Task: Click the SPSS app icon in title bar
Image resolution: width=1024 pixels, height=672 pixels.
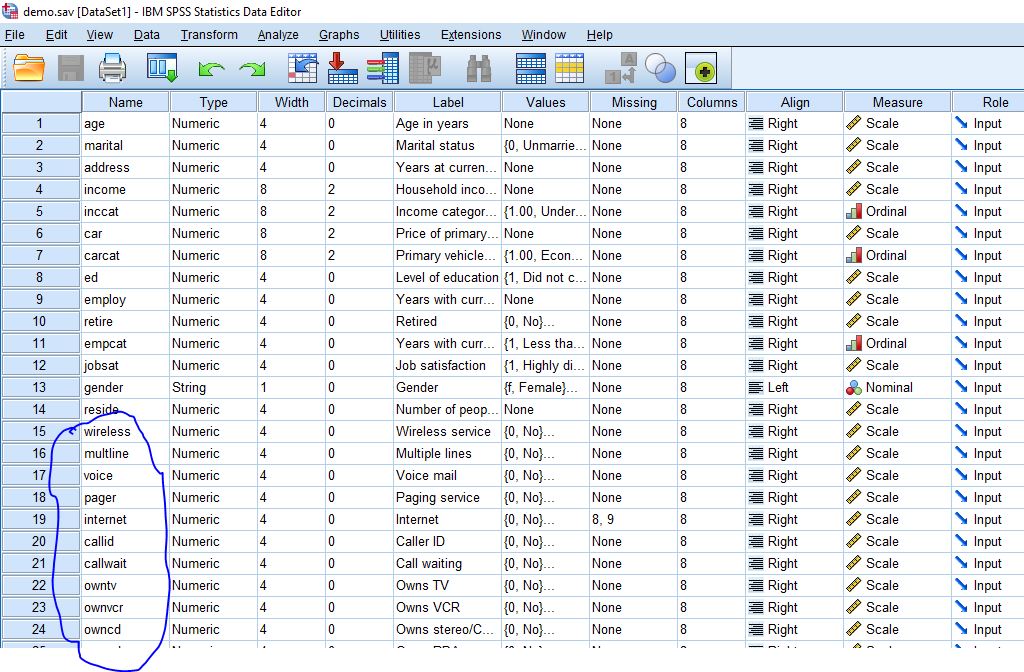Action: point(10,10)
